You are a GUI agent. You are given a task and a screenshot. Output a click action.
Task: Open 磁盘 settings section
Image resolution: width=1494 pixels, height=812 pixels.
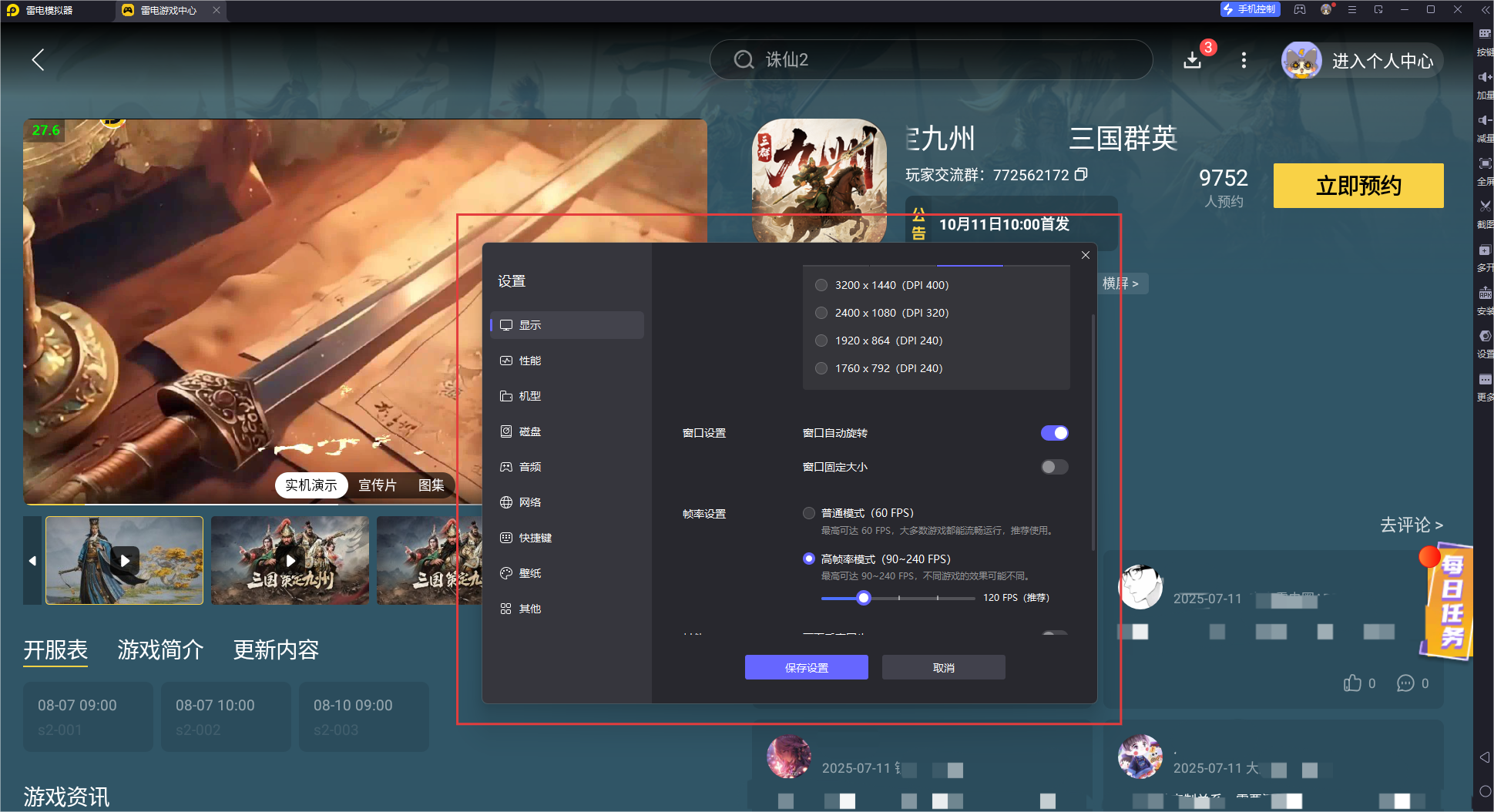point(567,431)
